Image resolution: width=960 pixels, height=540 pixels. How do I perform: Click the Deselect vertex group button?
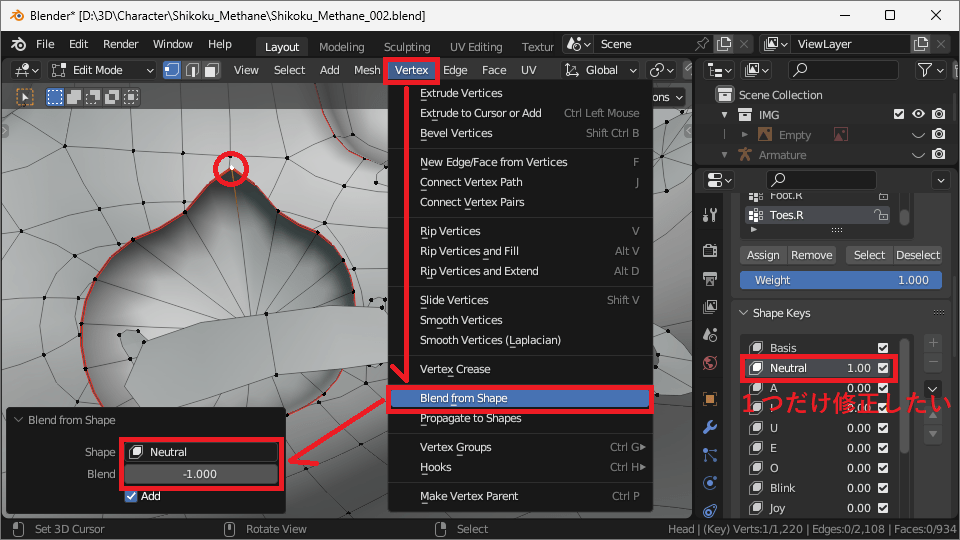(917, 255)
